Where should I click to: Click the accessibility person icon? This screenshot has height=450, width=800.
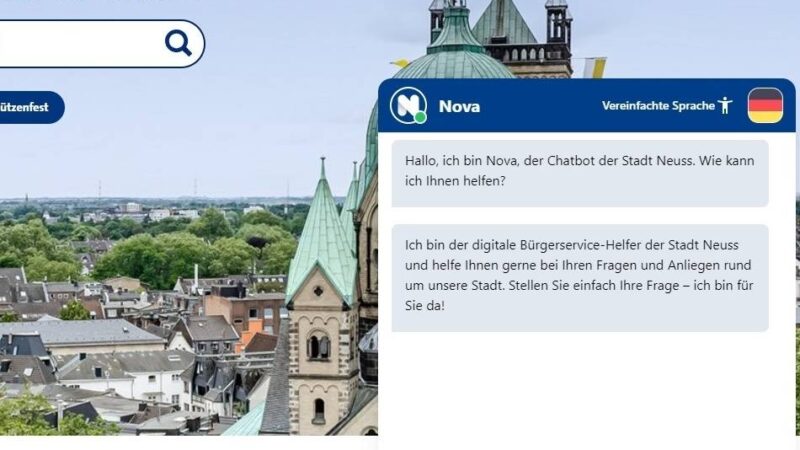pos(726,106)
